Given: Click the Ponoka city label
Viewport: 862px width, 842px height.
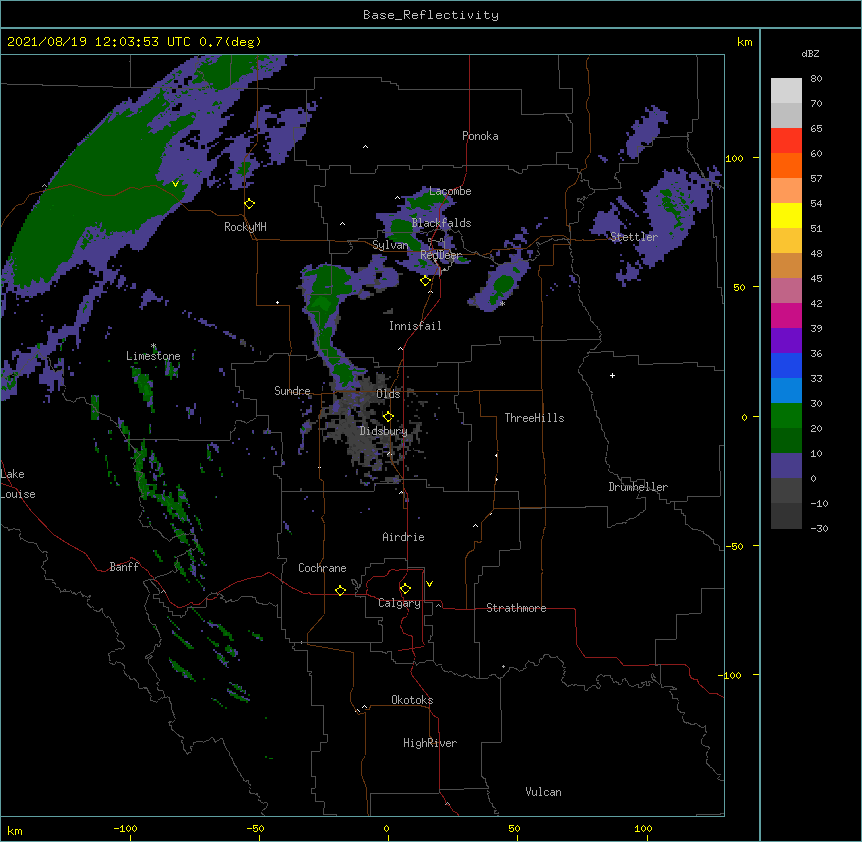Looking at the screenshot, I should coord(480,136).
